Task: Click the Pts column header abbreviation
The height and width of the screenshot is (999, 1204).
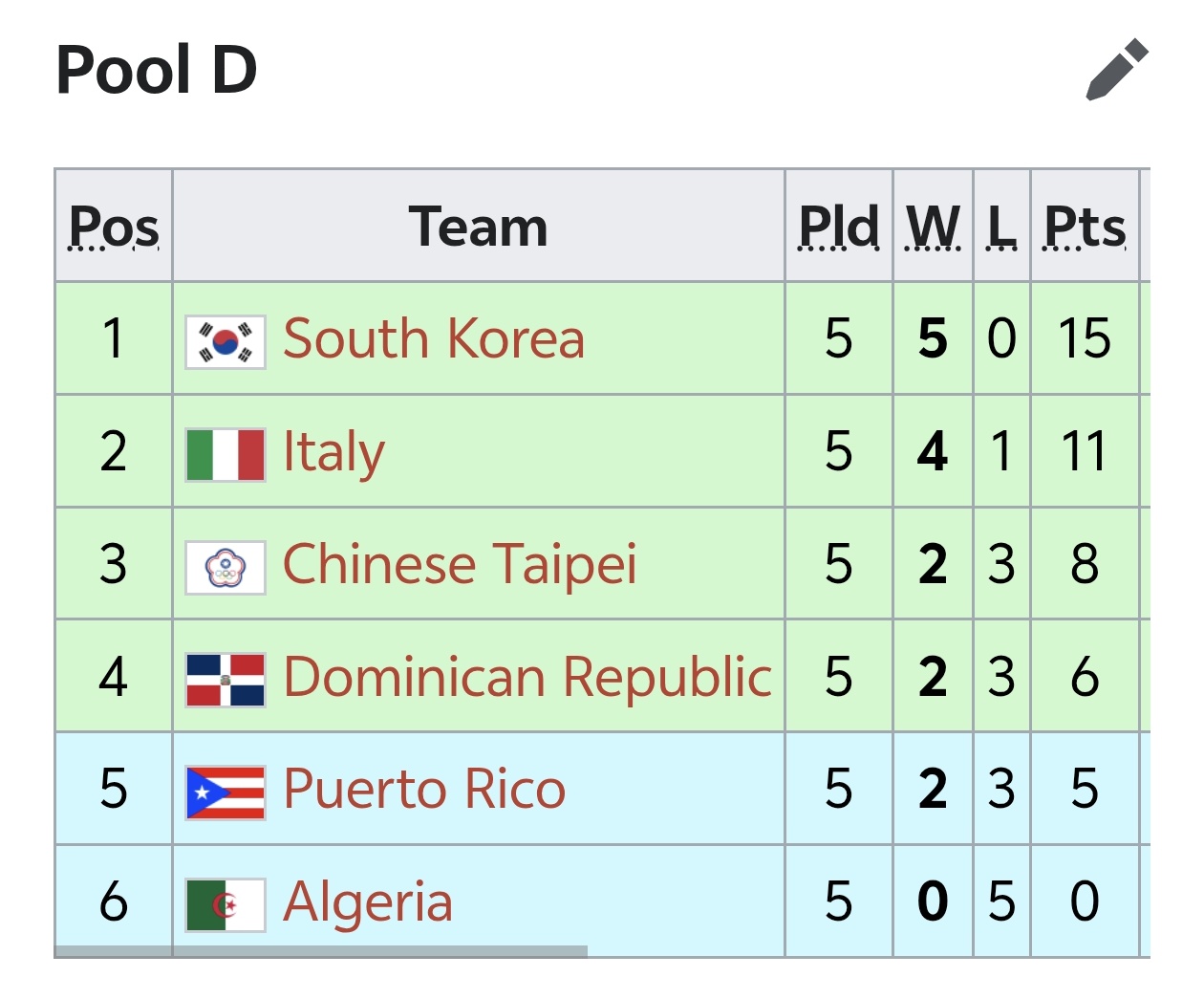Action: 1085,228
